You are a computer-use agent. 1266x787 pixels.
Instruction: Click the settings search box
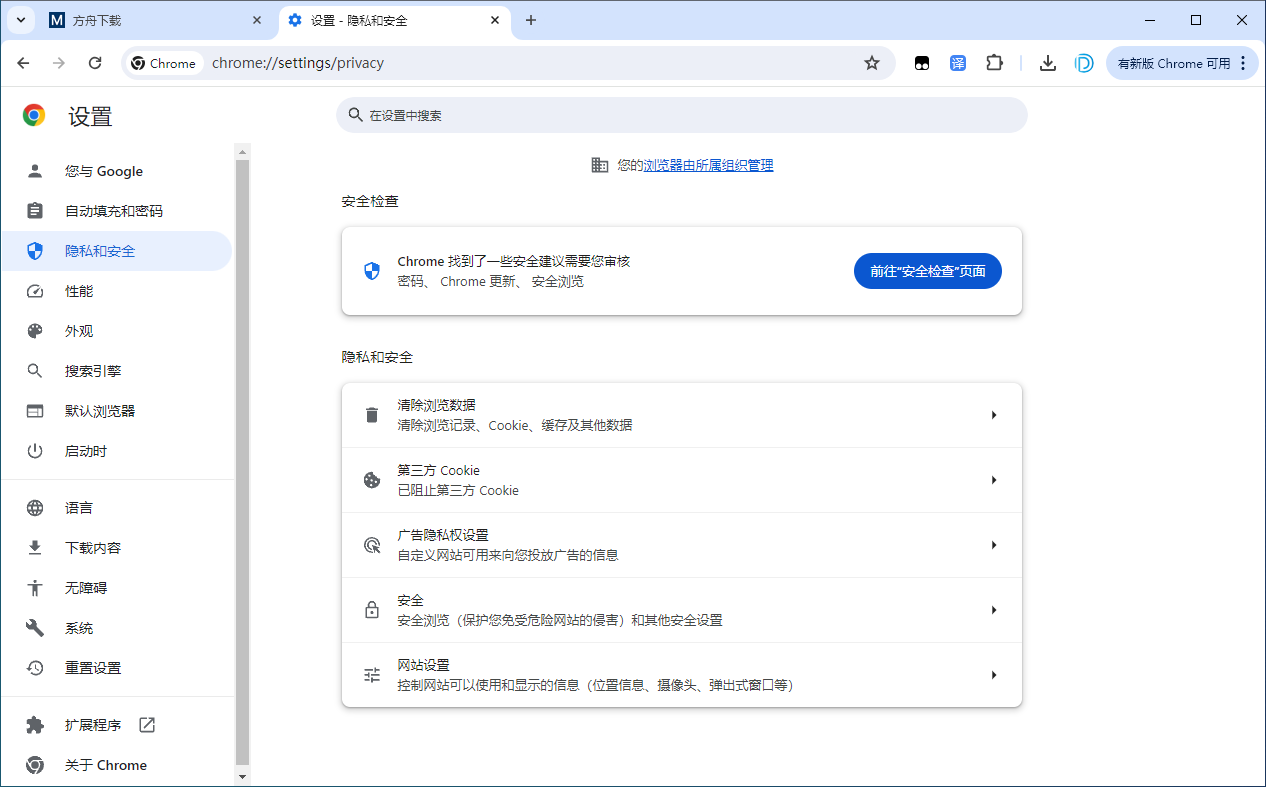pyautogui.click(x=683, y=115)
